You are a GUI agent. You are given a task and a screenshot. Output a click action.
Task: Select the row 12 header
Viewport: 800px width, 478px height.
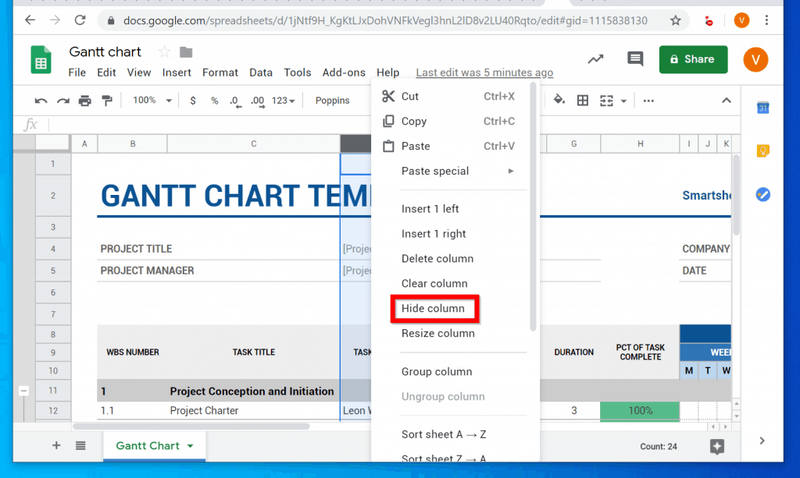pyautogui.click(x=53, y=411)
